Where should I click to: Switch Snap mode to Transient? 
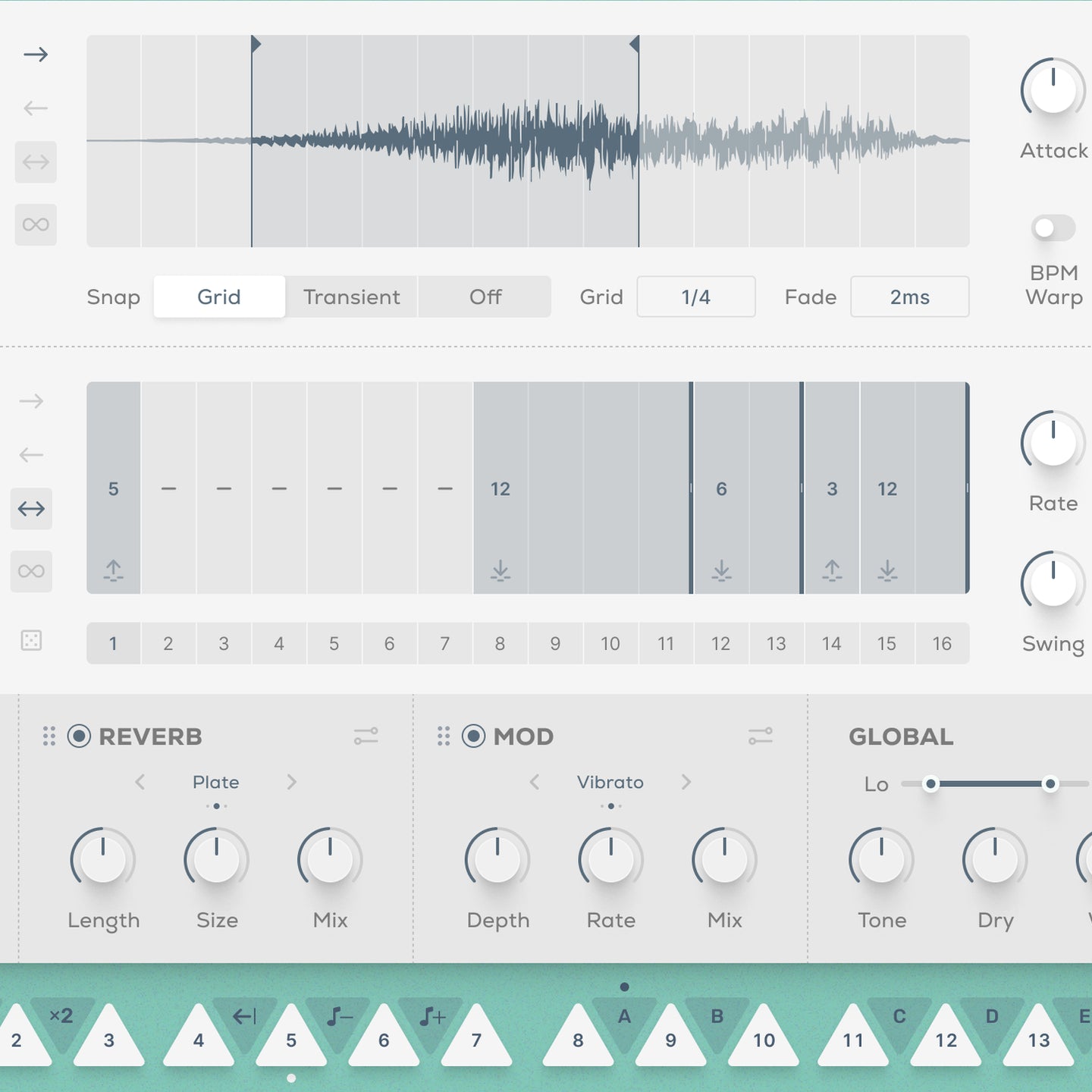[351, 297]
